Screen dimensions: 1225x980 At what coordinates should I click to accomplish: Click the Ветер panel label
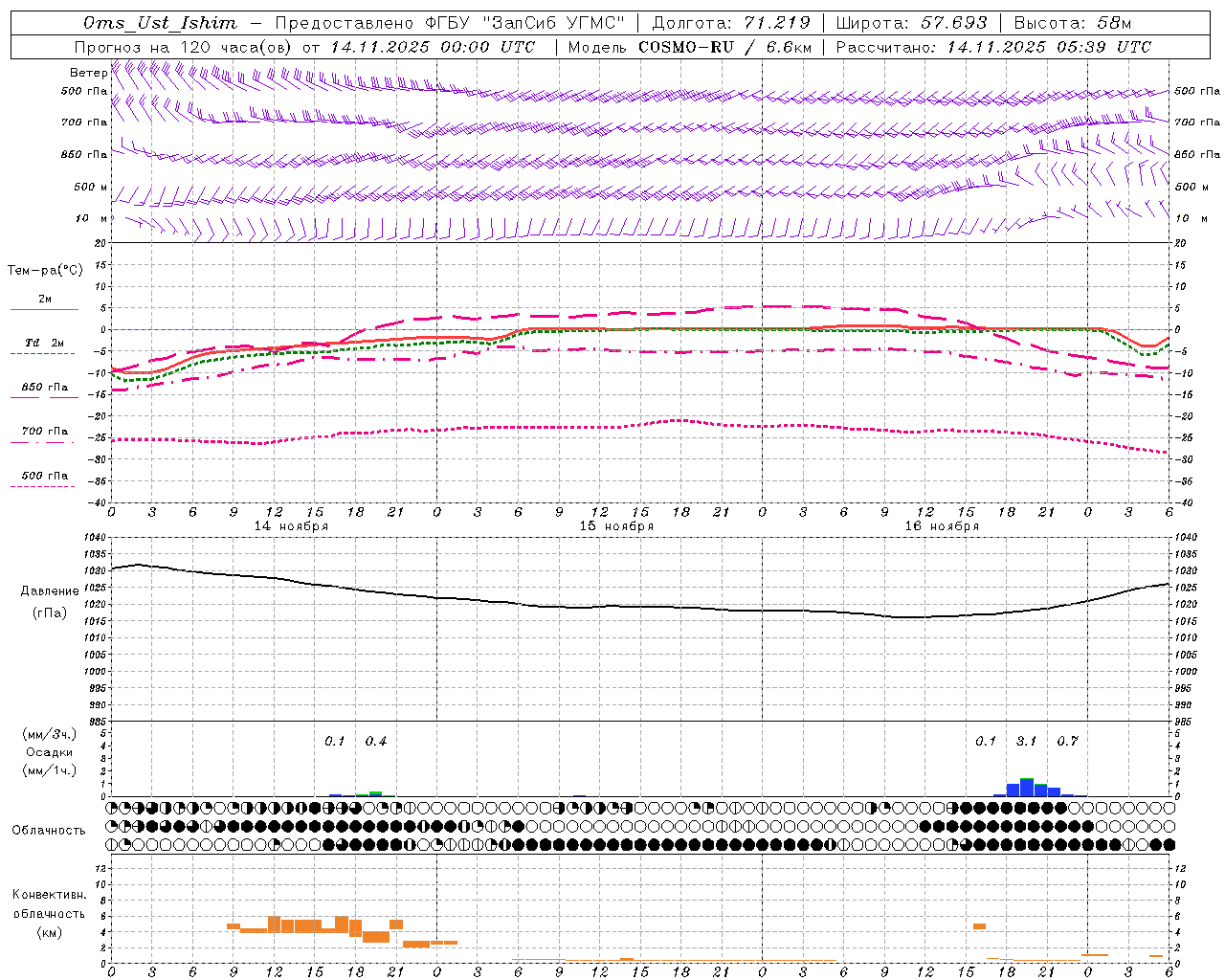tap(89, 73)
